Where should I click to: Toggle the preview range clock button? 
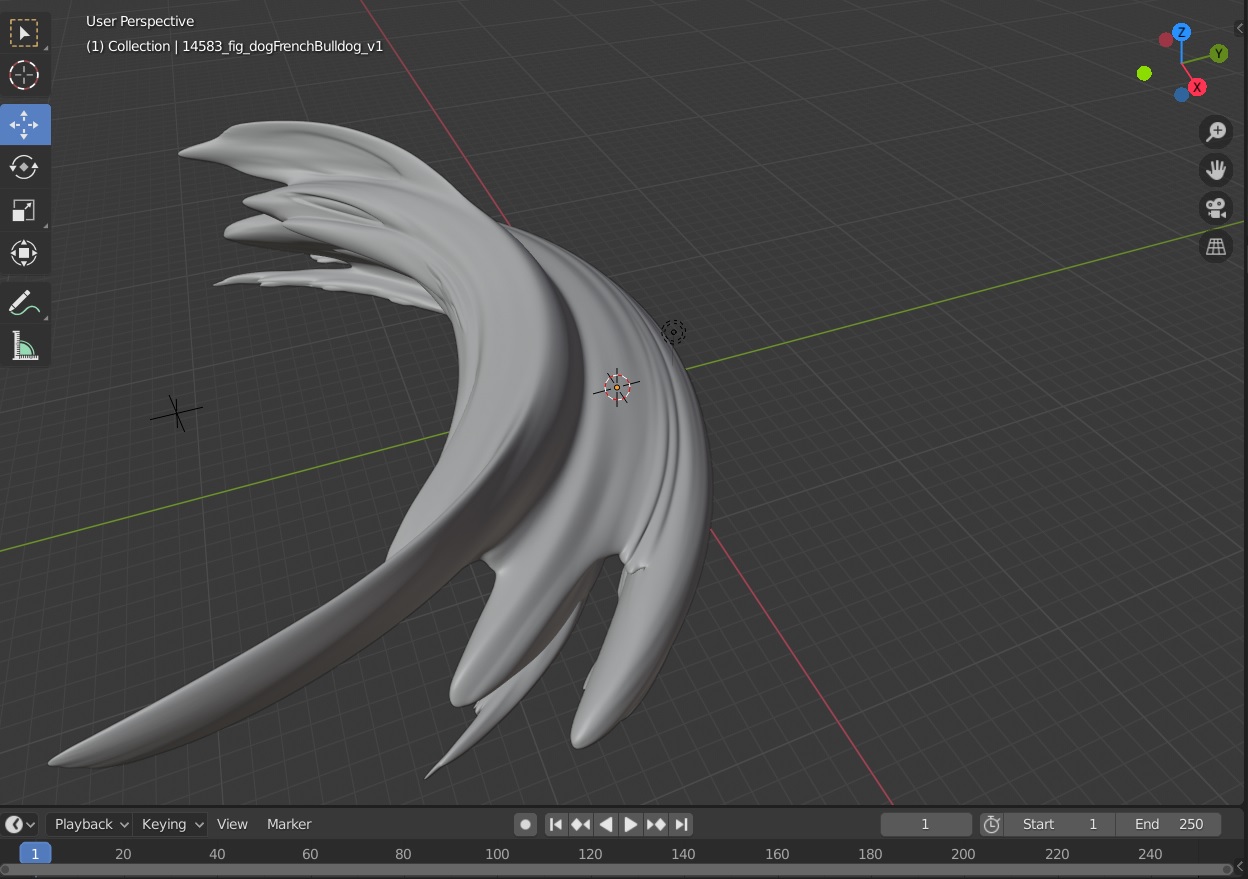(991, 824)
